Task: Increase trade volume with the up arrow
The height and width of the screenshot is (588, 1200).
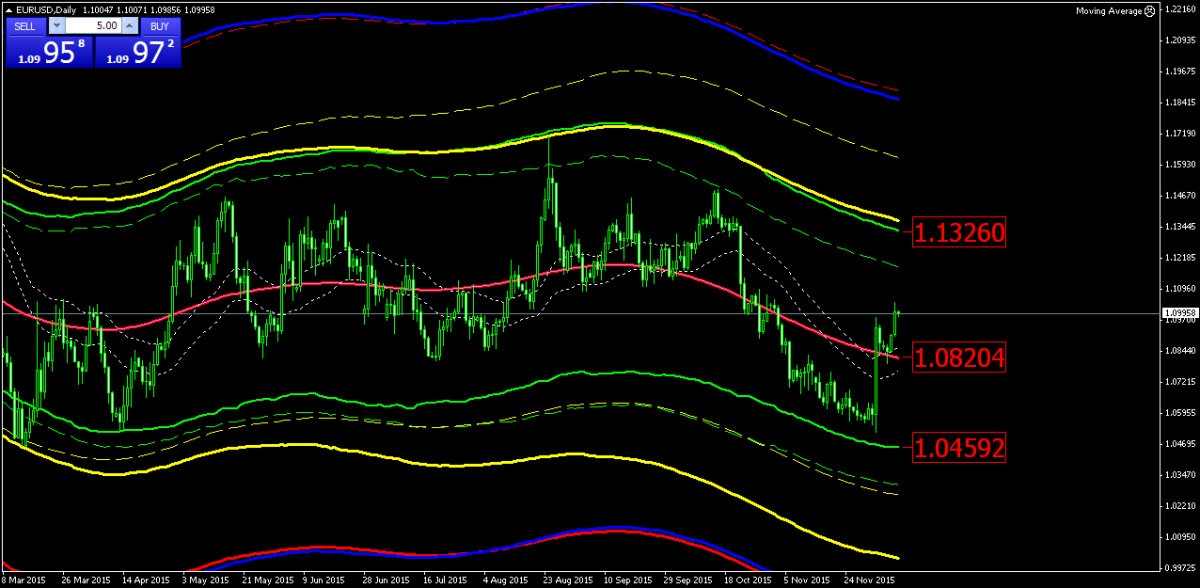Action: coord(129,25)
